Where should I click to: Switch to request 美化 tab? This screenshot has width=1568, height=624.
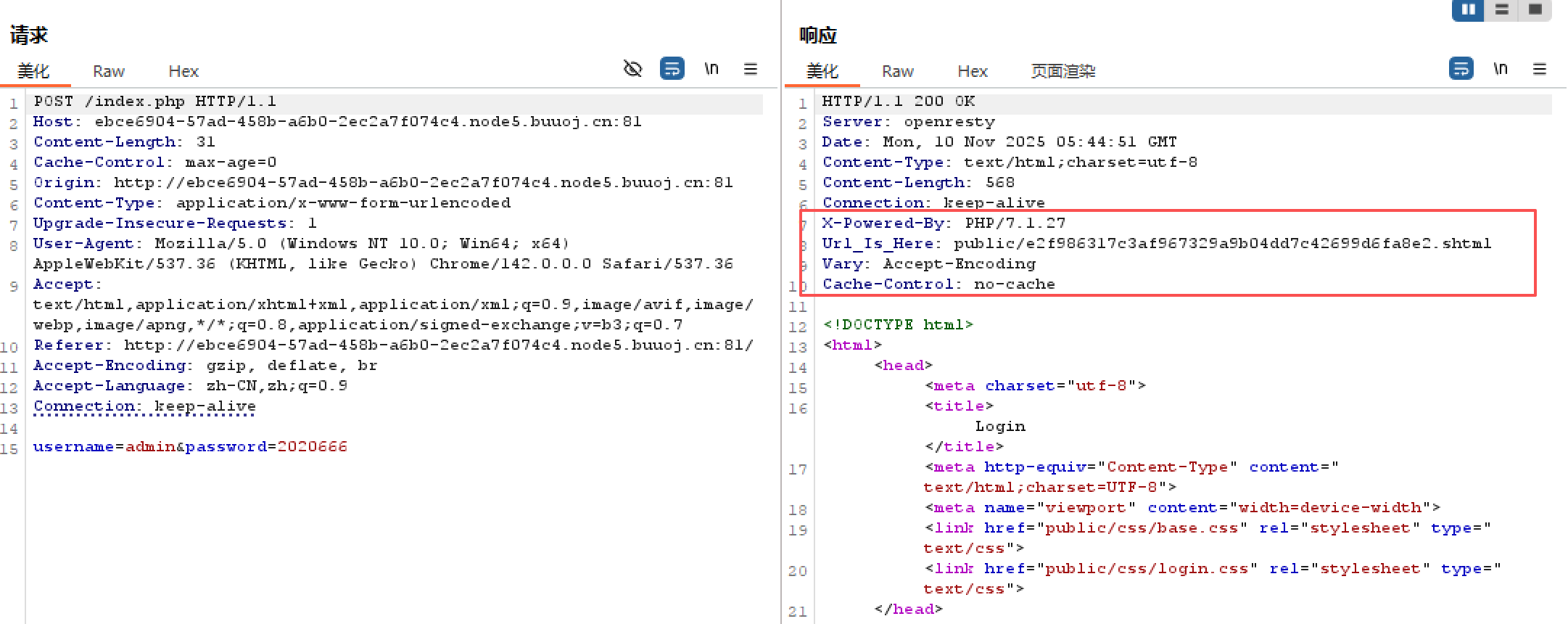pos(33,71)
